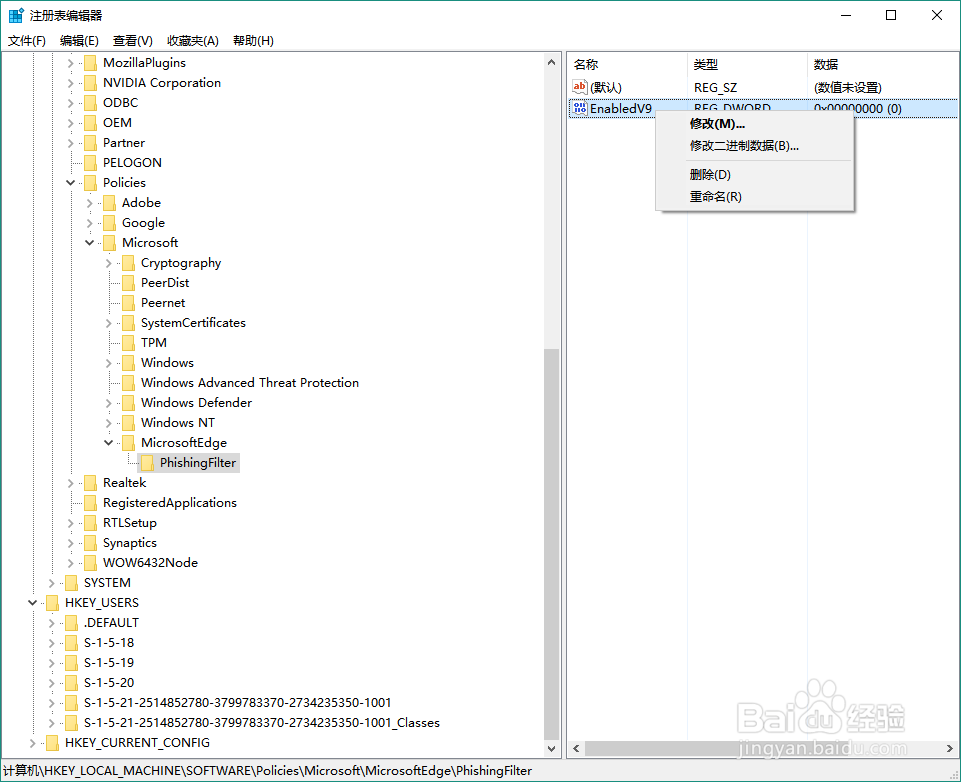Click the Windows Defender folder icon

[128, 403]
